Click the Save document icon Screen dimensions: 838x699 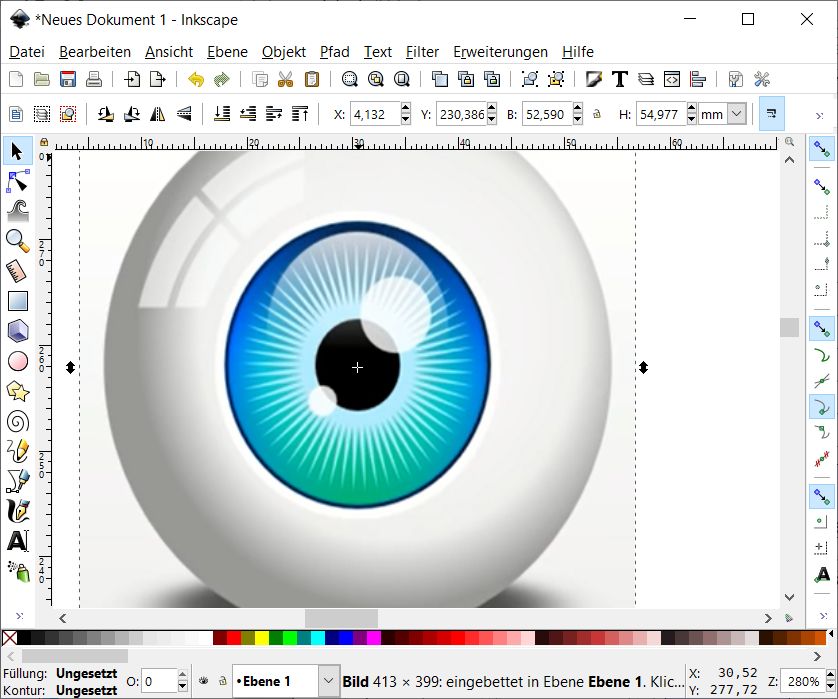click(68, 80)
